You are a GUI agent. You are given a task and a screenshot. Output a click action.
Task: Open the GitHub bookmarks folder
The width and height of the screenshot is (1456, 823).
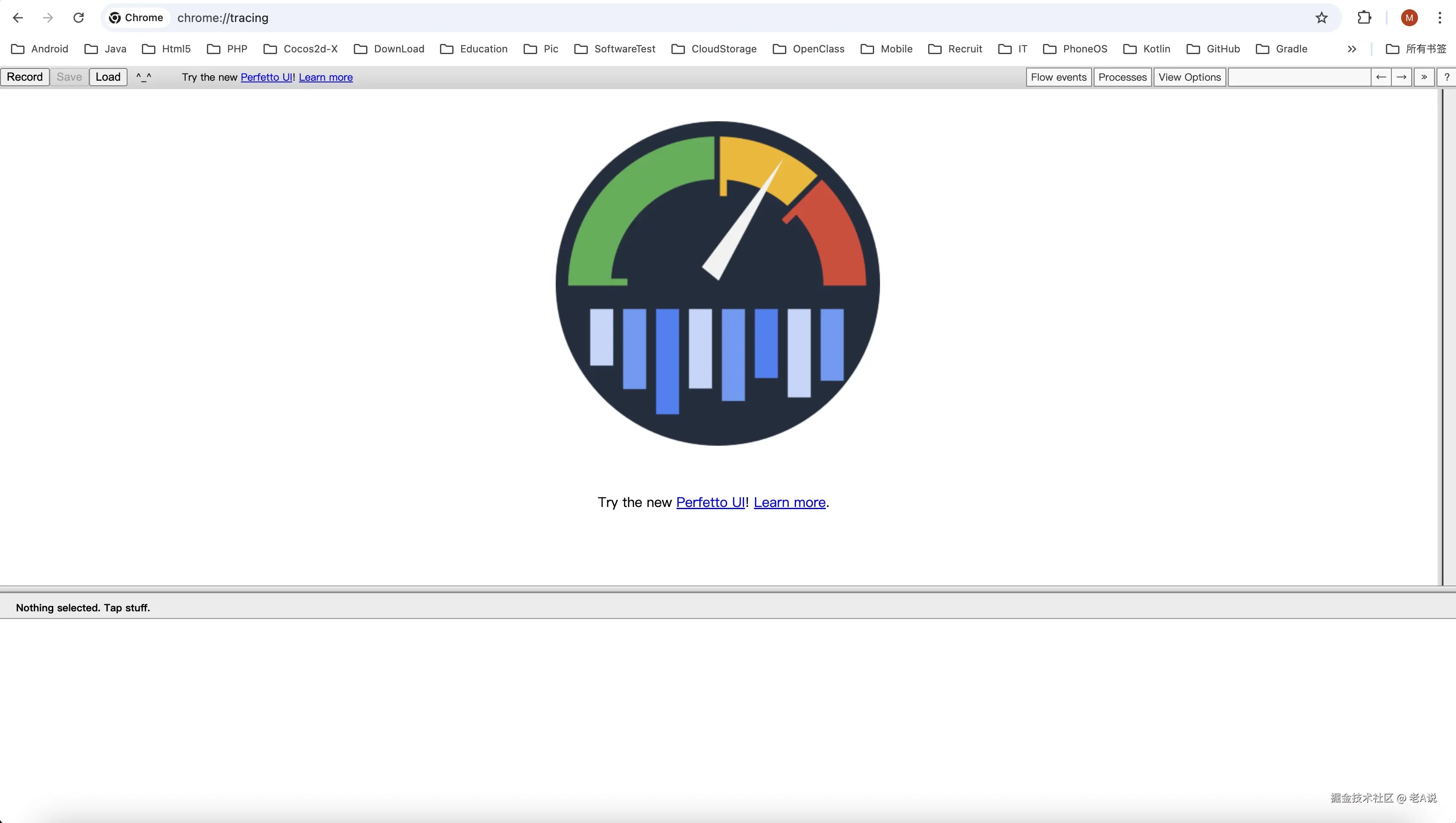coord(1213,49)
